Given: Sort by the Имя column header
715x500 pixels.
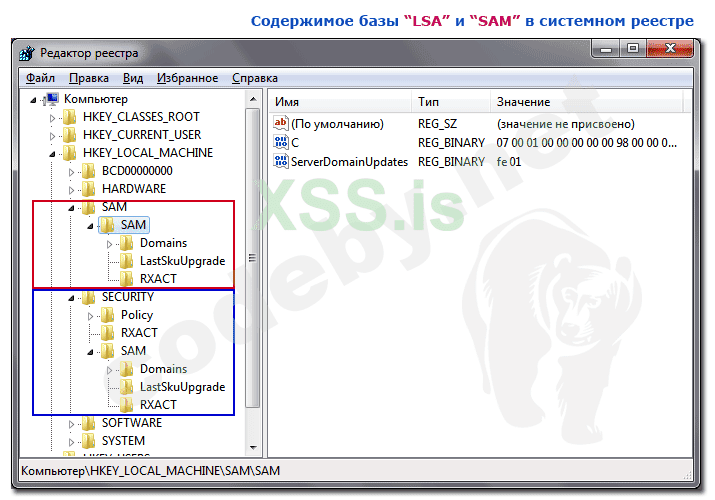Looking at the screenshot, I should pos(340,102).
